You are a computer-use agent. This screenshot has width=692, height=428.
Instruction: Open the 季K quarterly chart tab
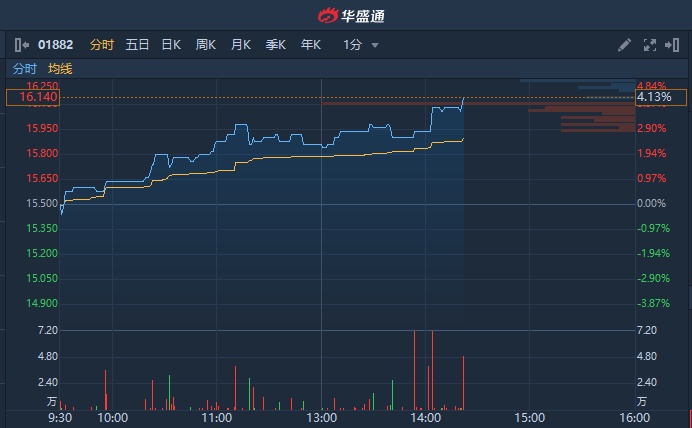pyautogui.click(x=275, y=45)
